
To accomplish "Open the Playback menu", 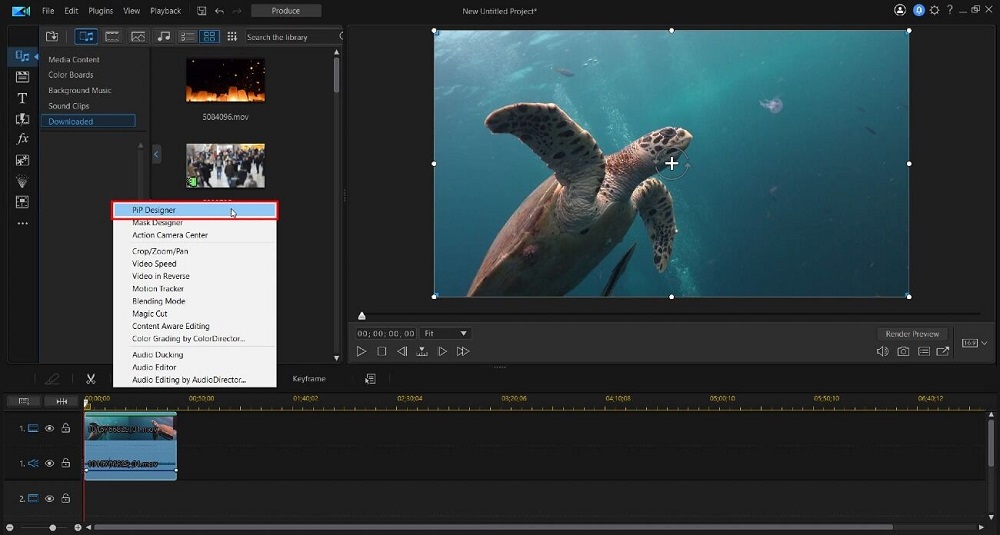I will coord(166,11).
